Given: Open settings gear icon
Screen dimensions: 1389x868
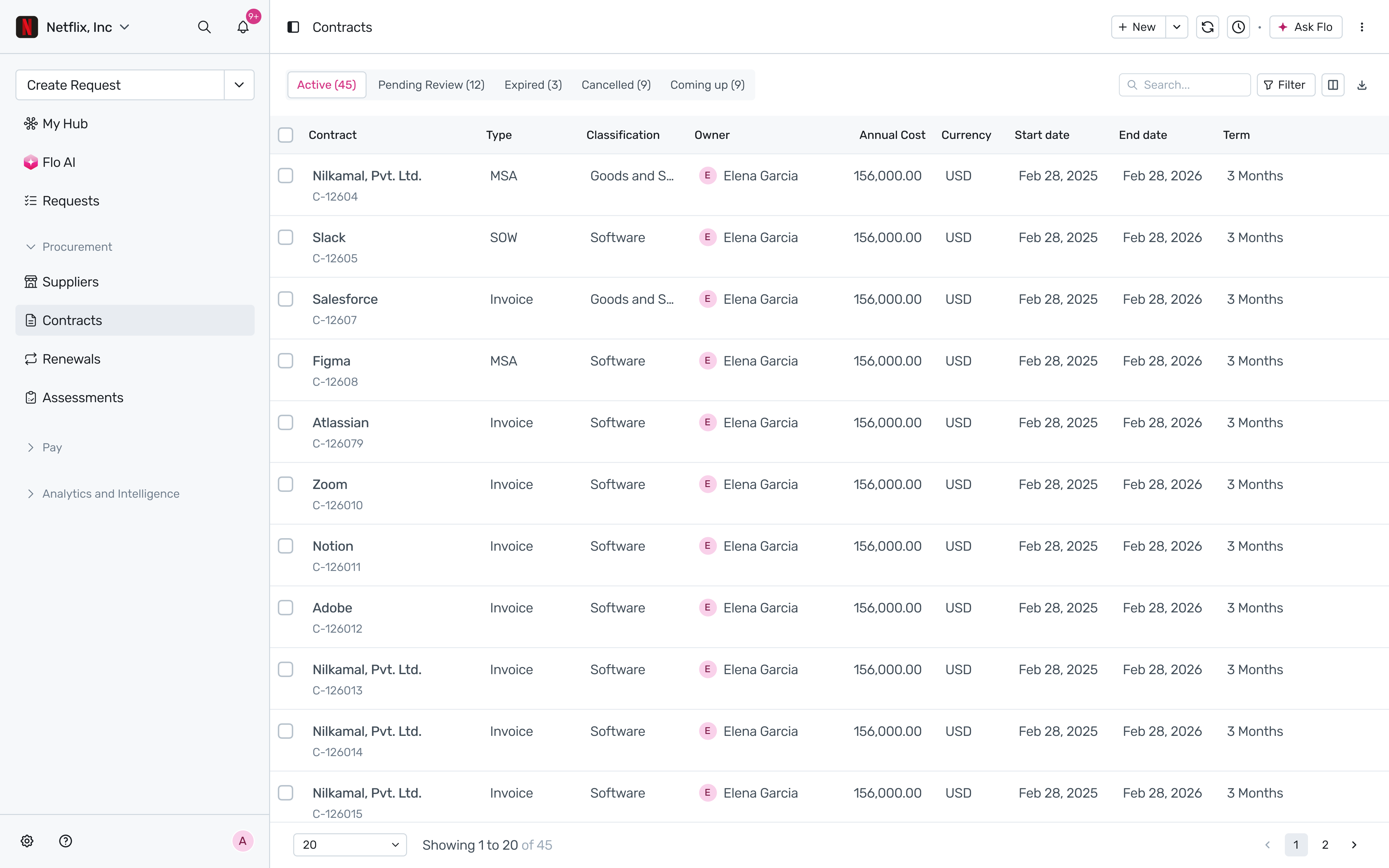Looking at the screenshot, I should [27, 841].
